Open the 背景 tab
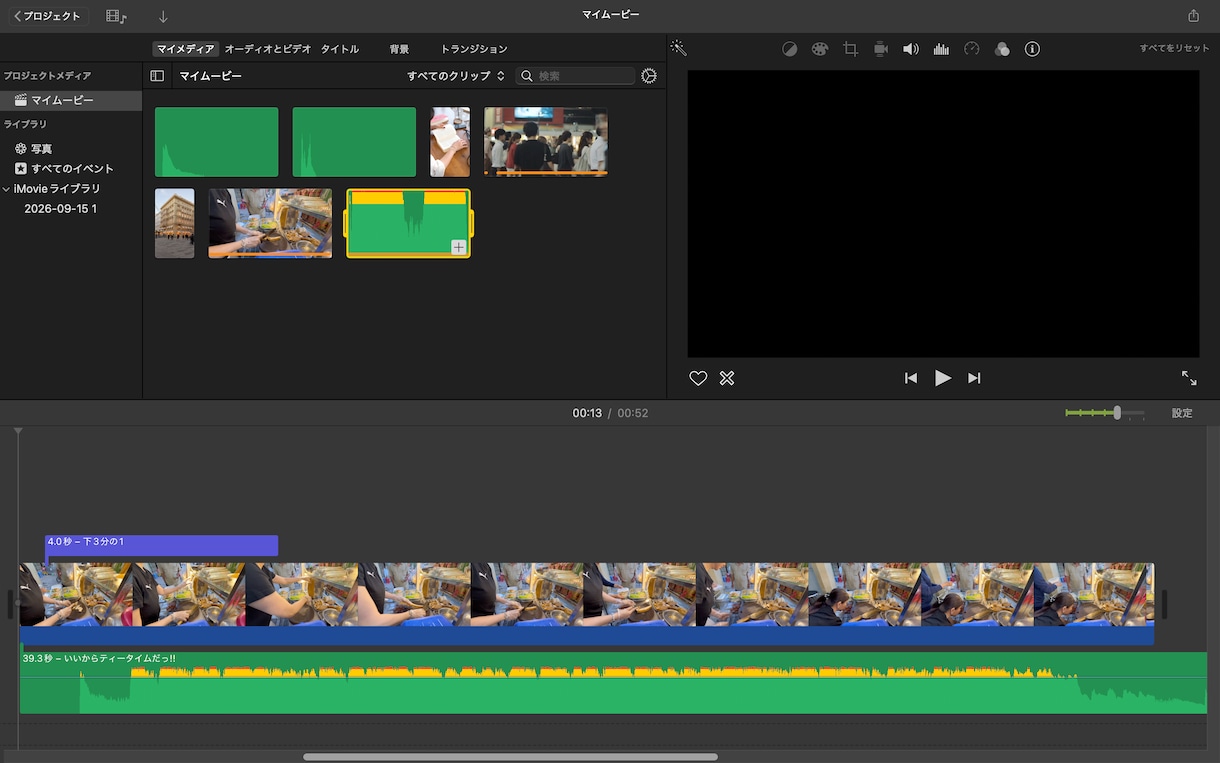The image size is (1220, 763). pos(399,49)
